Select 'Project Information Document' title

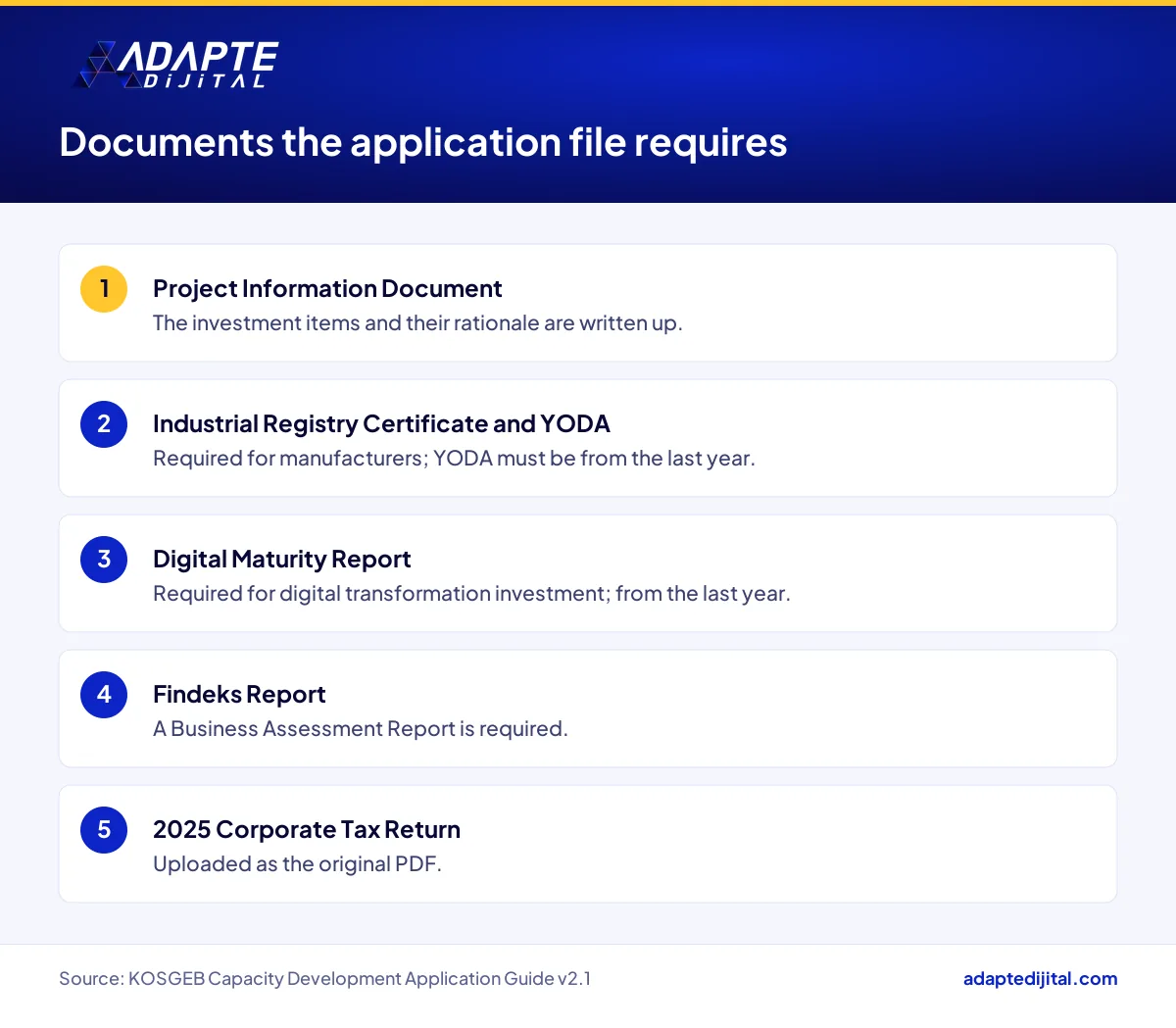click(x=327, y=289)
